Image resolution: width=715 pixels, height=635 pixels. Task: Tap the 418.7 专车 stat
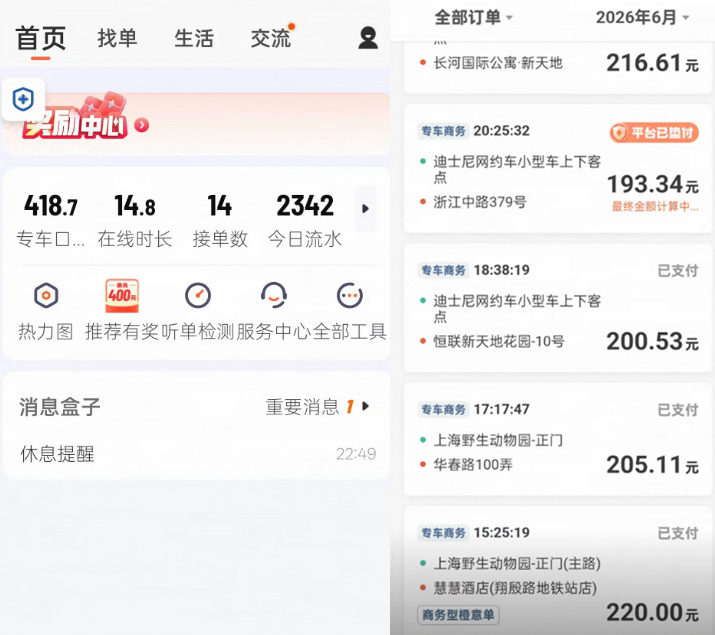[51, 221]
